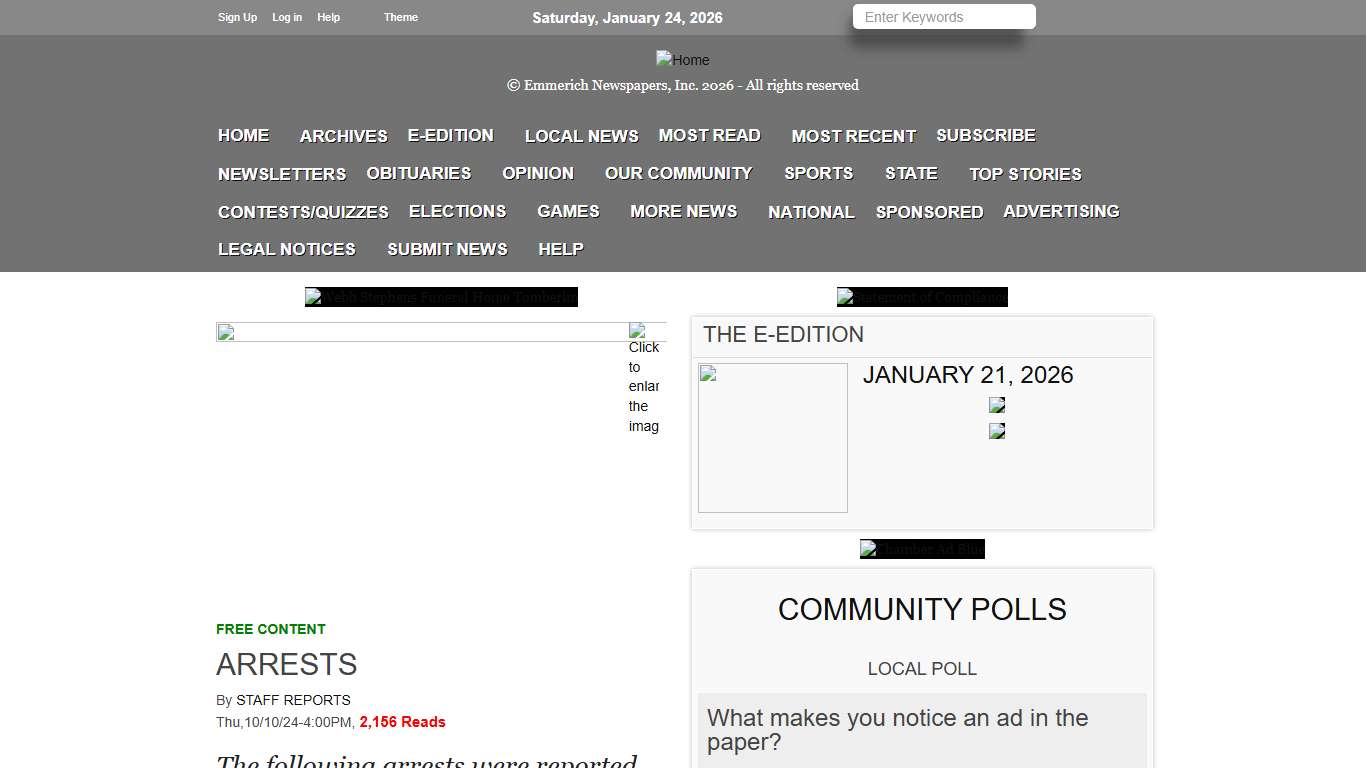Go to the Obituaries section
Image resolution: width=1366 pixels, height=768 pixels.
(x=418, y=173)
